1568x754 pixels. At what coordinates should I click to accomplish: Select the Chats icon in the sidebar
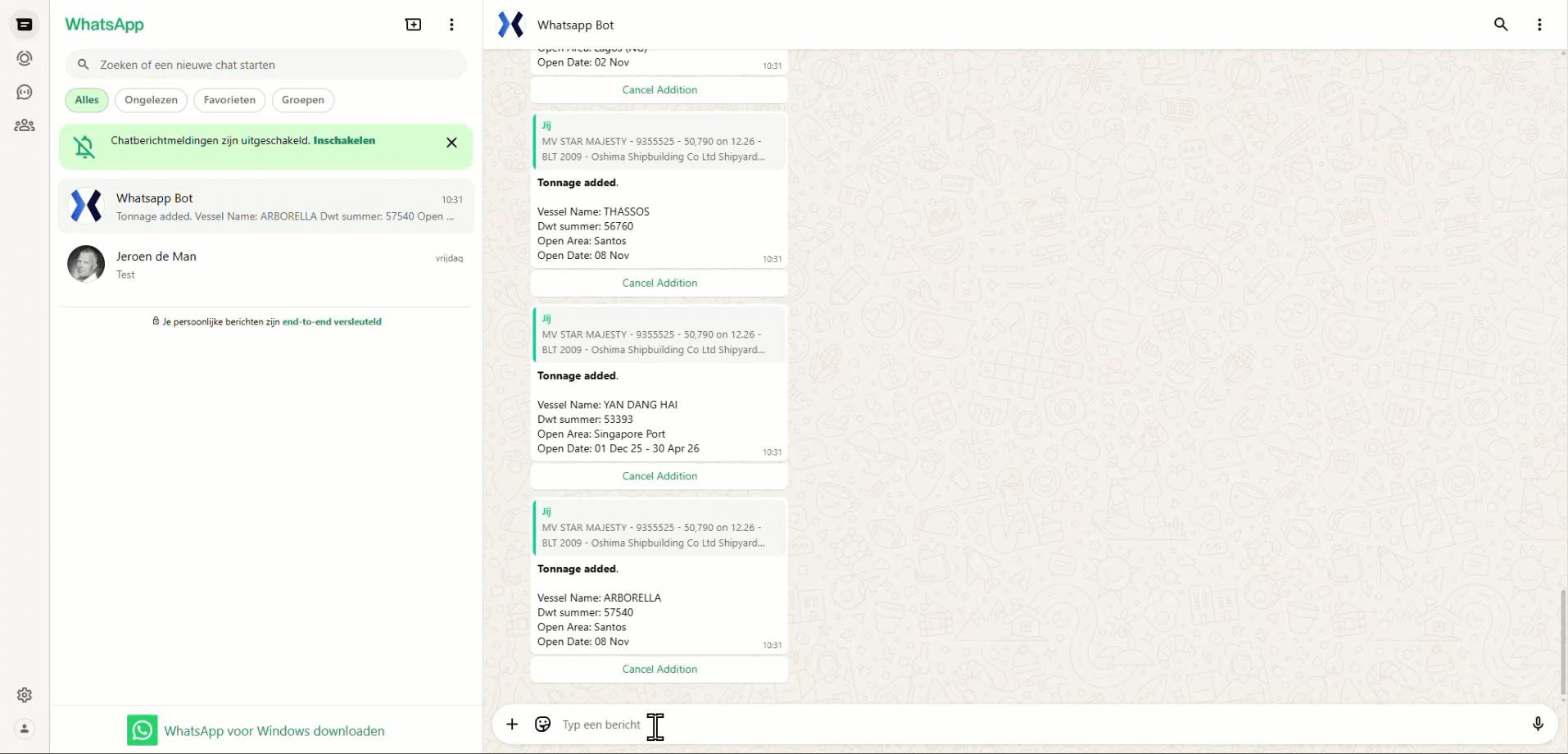pyautogui.click(x=25, y=25)
